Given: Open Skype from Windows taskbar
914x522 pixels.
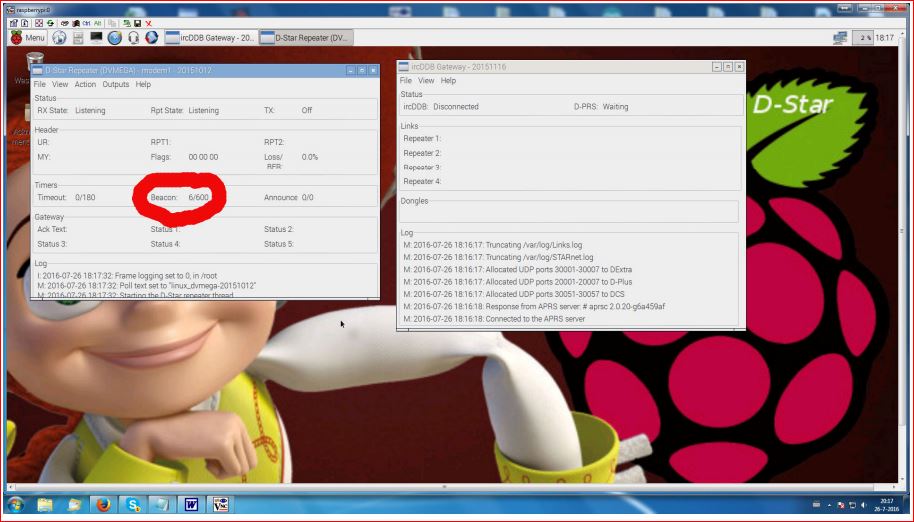Looking at the screenshot, I should [x=133, y=504].
